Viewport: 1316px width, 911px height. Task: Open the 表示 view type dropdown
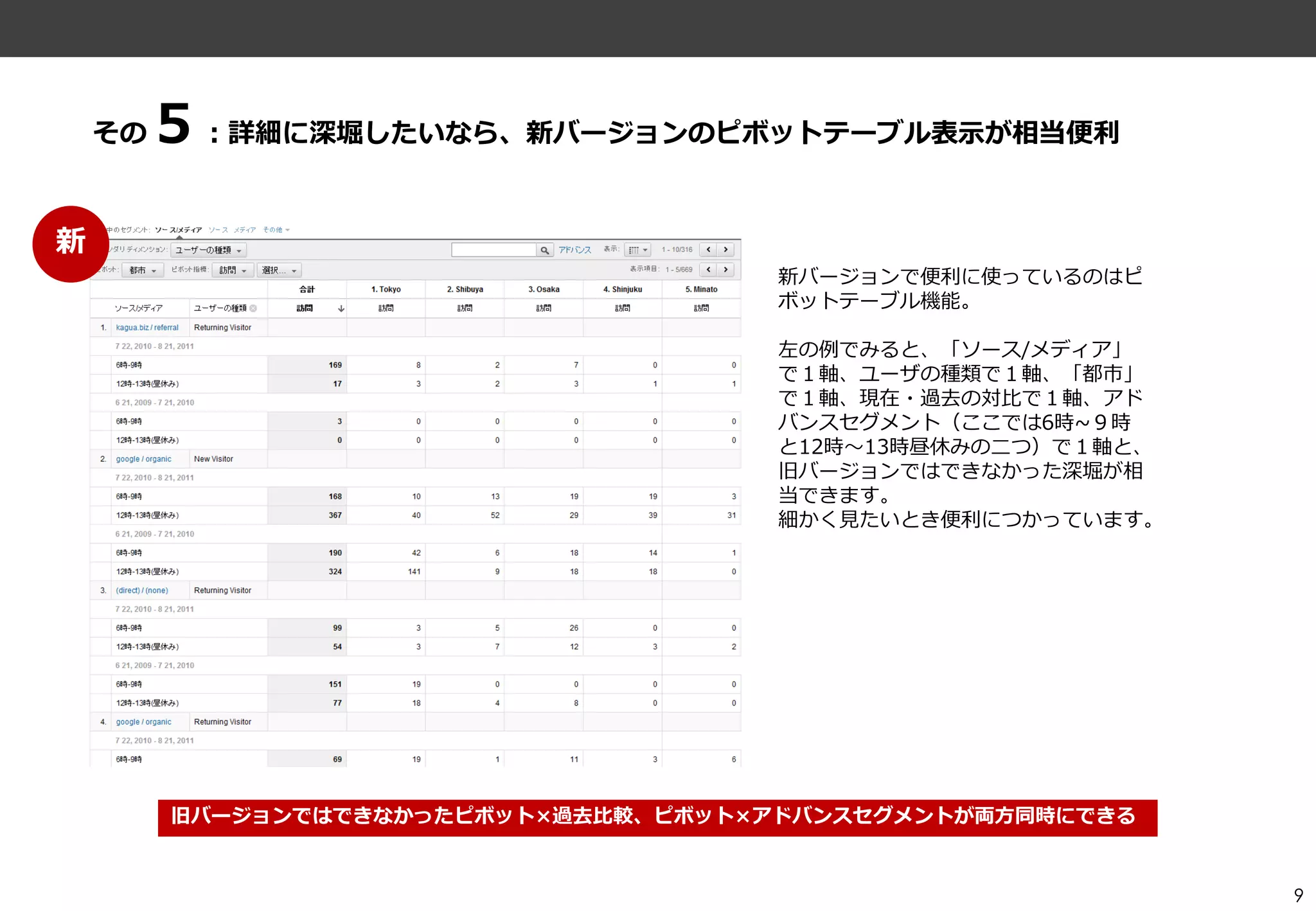click(637, 250)
